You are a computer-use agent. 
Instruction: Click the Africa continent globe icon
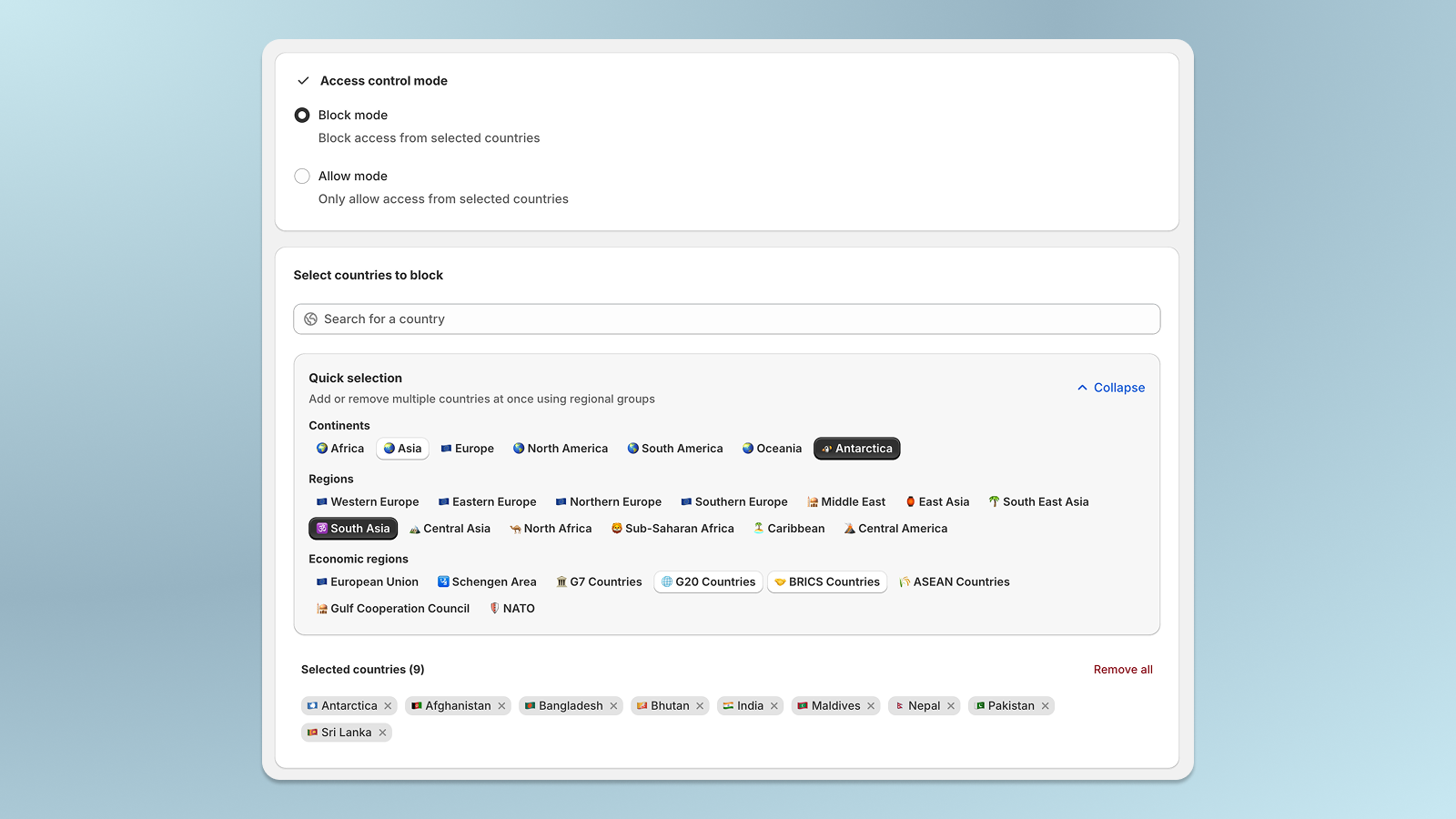coord(323,448)
